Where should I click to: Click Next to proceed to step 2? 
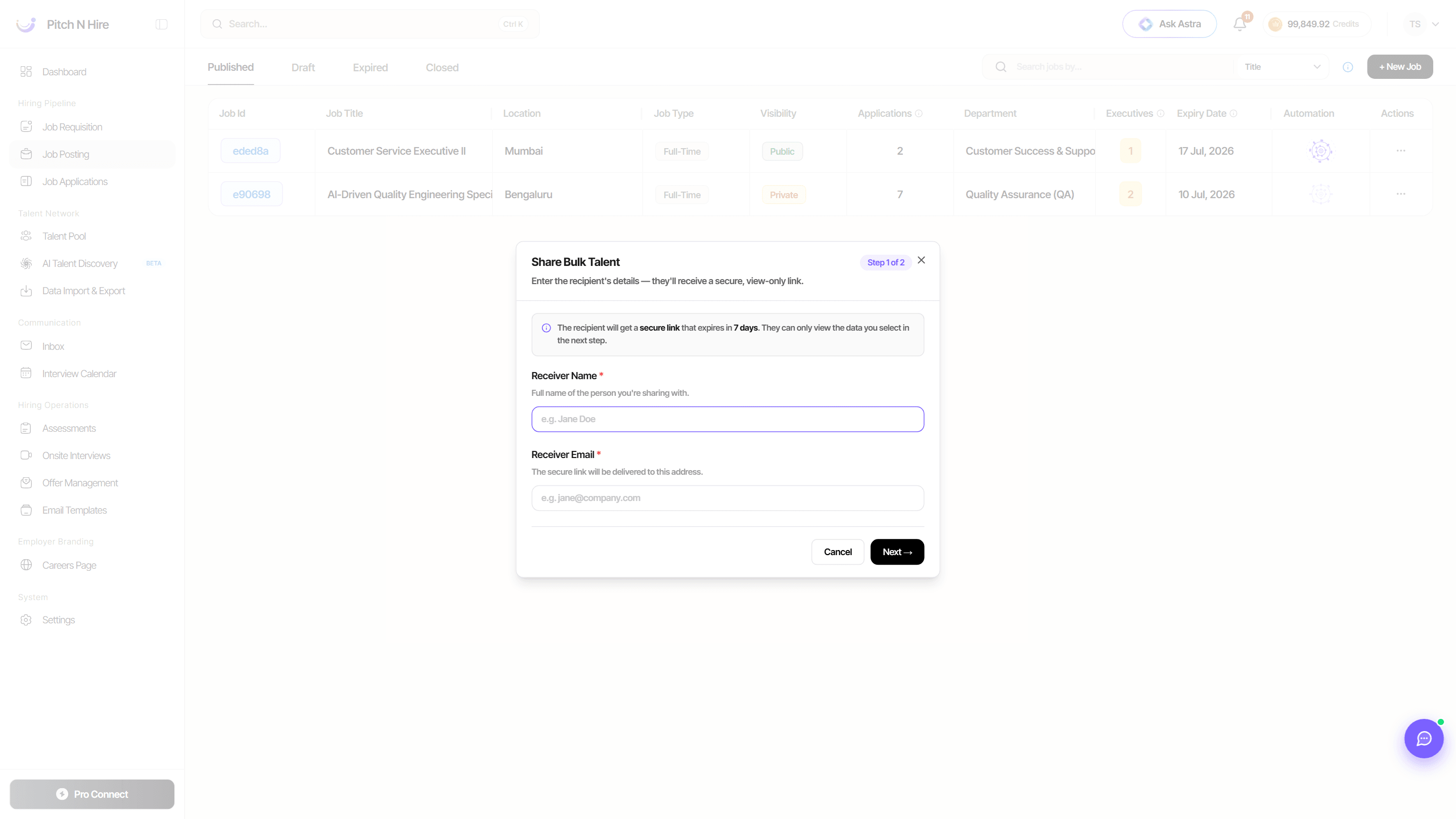(897, 552)
